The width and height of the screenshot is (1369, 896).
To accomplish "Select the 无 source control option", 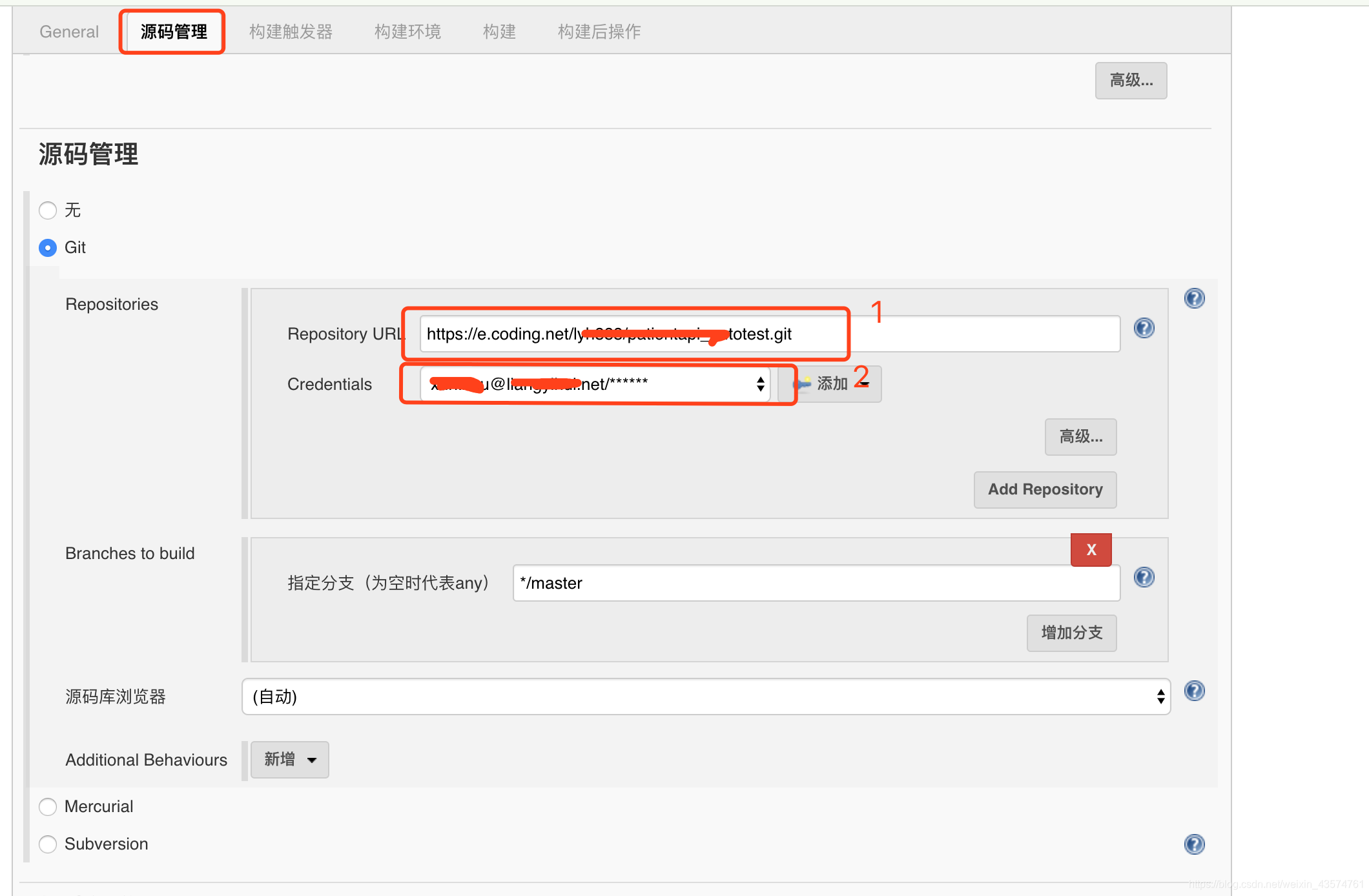I will click(x=48, y=210).
